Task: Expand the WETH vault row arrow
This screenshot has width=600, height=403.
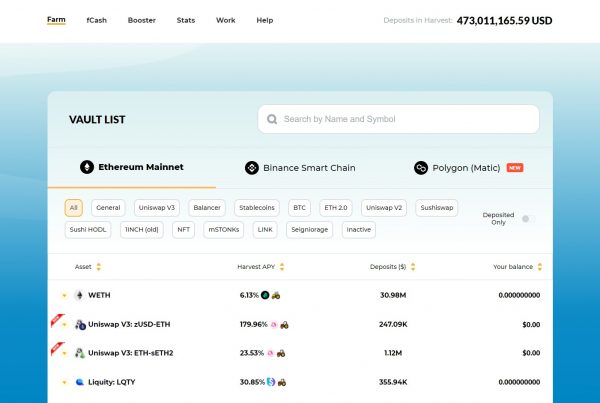Action: point(65,296)
